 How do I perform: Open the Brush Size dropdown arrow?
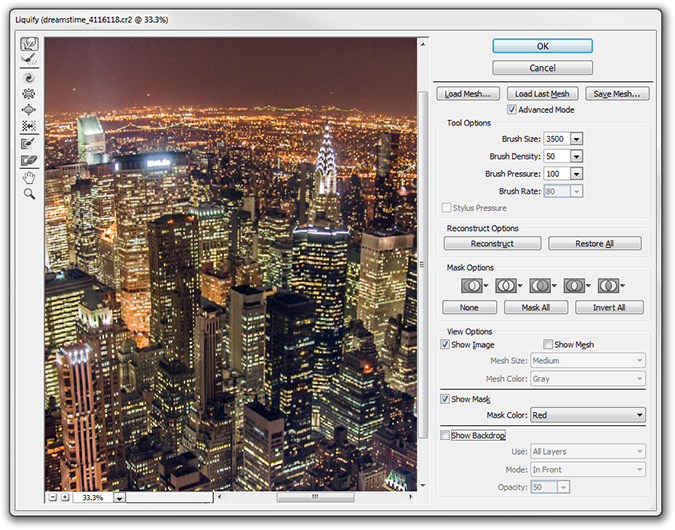[577, 139]
